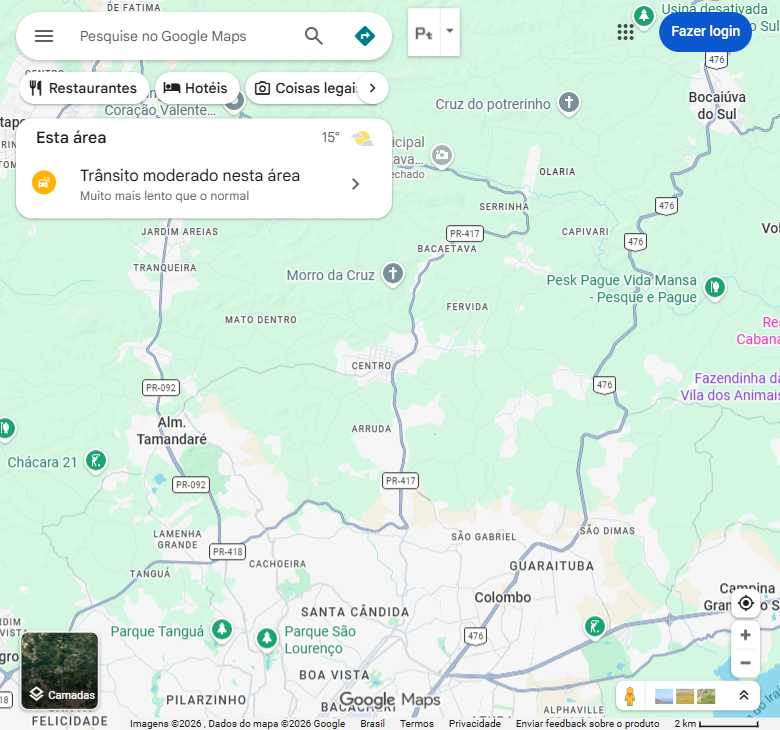The image size is (780, 730).
Task: Click the Fazer login button
Action: (x=705, y=31)
